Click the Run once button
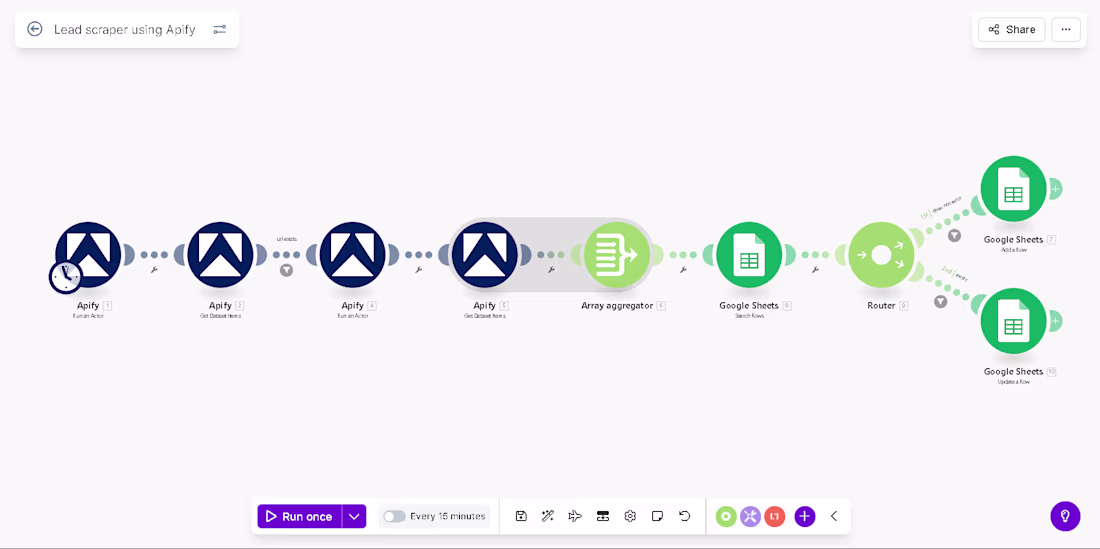Image resolution: width=1100 pixels, height=549 pixels. (x=300, y=517)
